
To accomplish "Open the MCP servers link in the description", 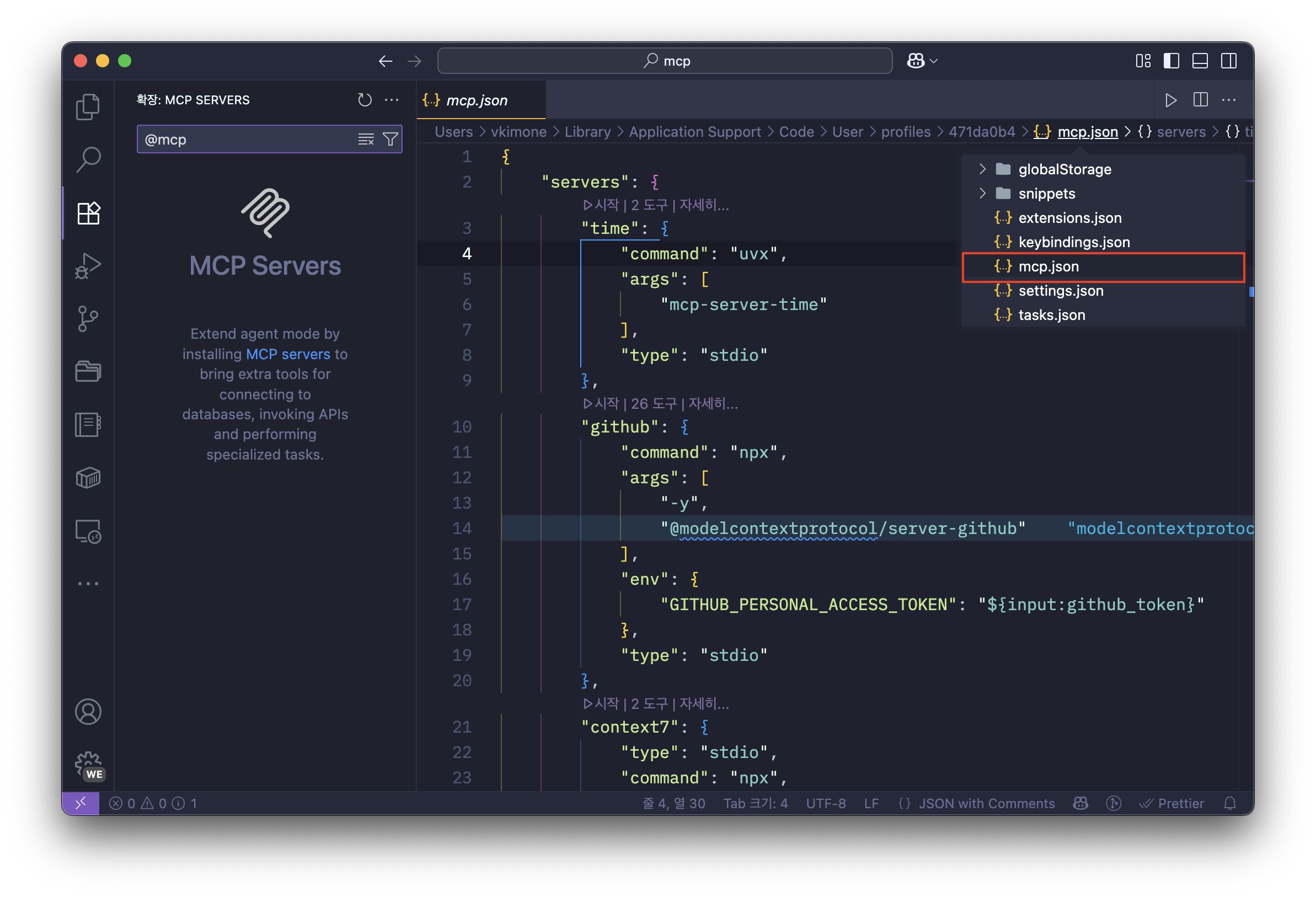I will click(288, 354).
